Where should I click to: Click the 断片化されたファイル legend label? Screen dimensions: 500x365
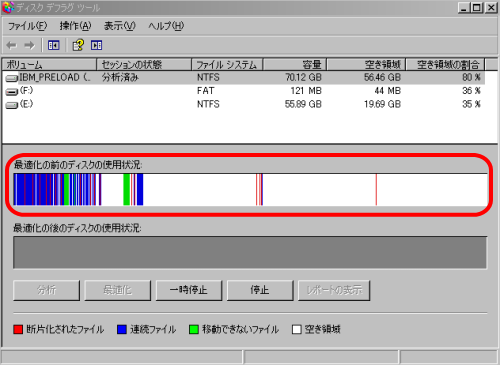tap(65, 330)
